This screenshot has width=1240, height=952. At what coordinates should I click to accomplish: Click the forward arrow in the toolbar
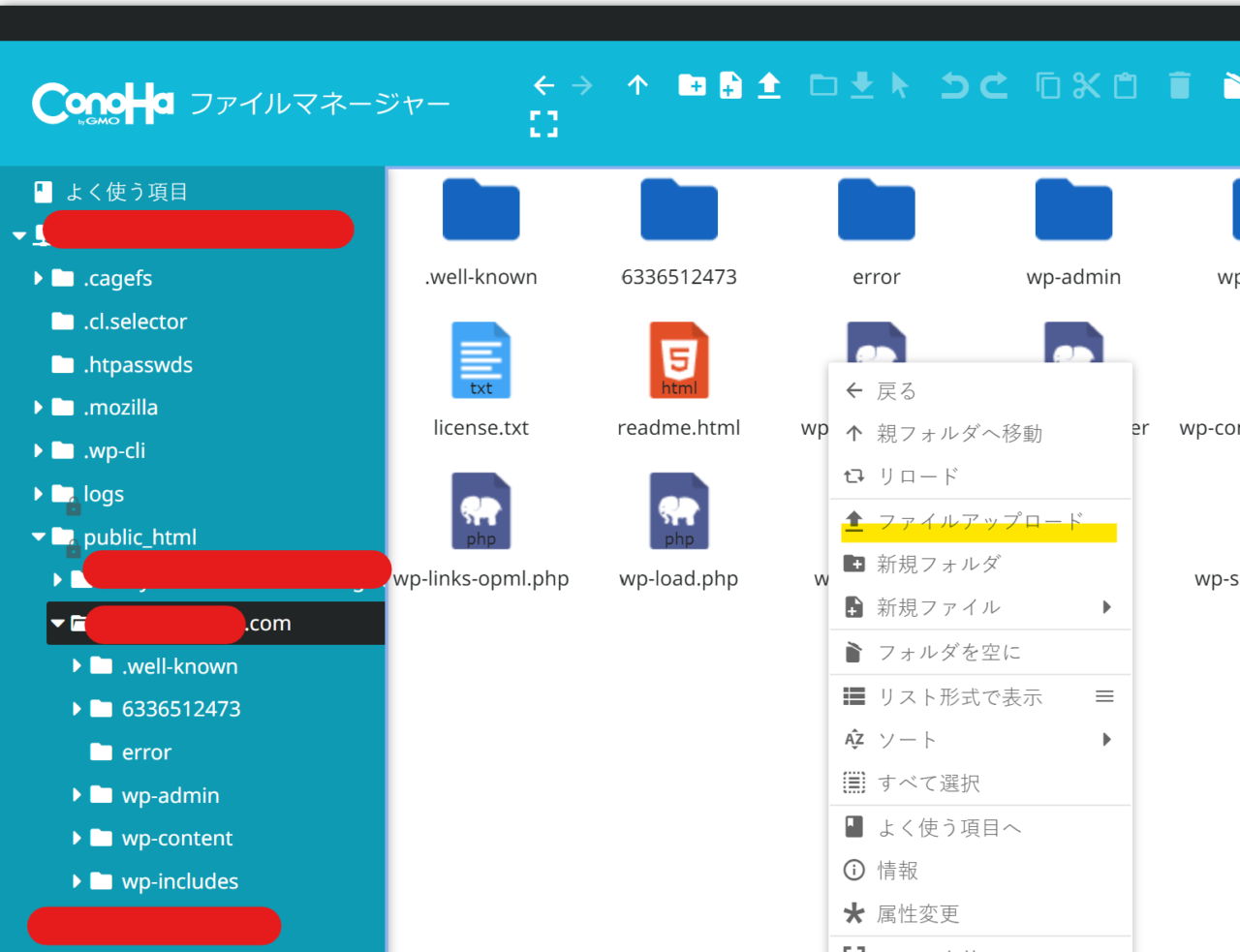coord(582,85)
